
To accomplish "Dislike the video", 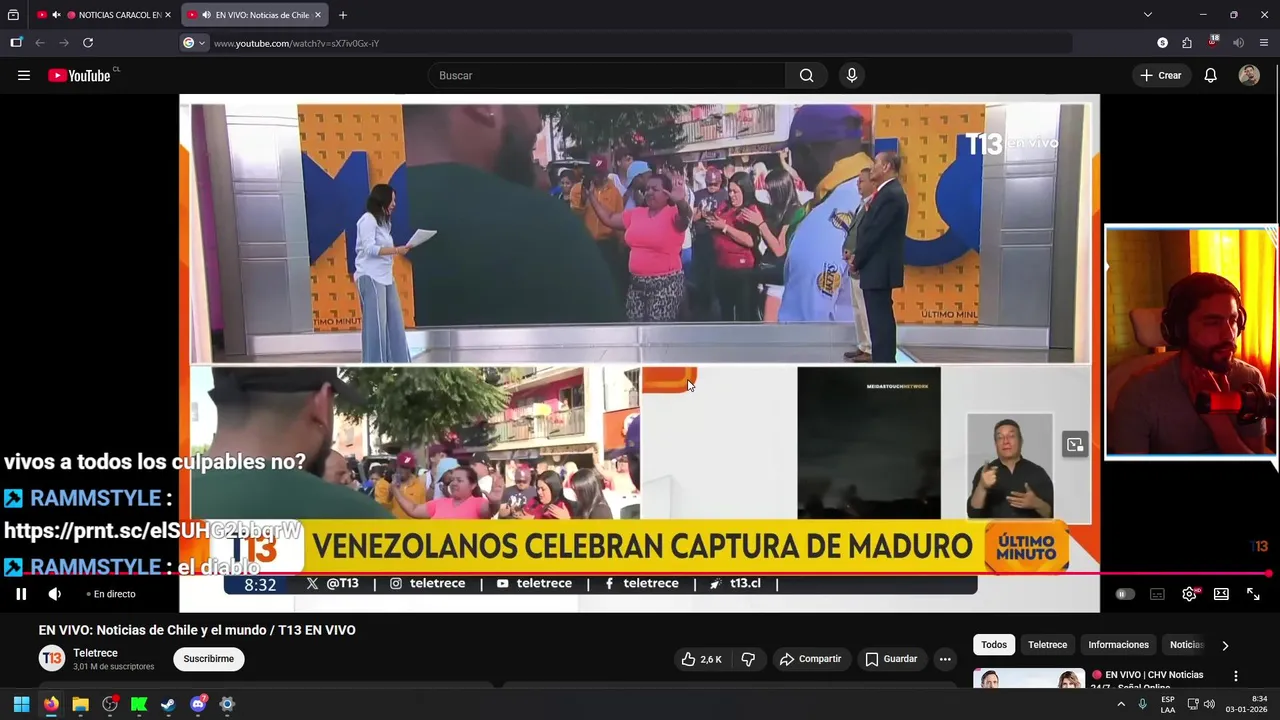I will point(748,659).
